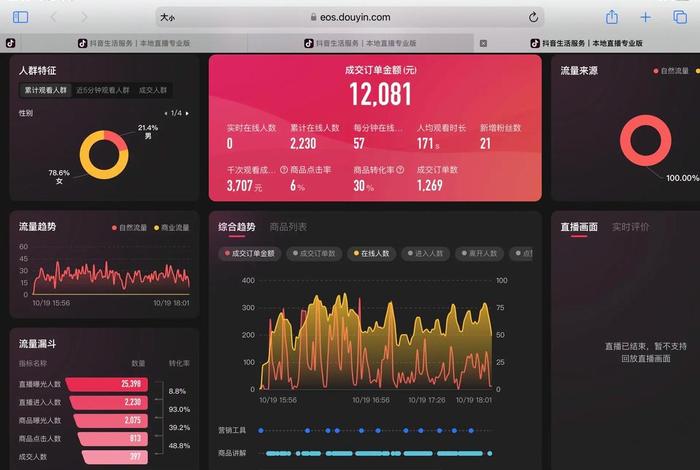Open the Safari share sheet icon
The height and width of the screenshot is (470, 700).
tap(612, 17)
